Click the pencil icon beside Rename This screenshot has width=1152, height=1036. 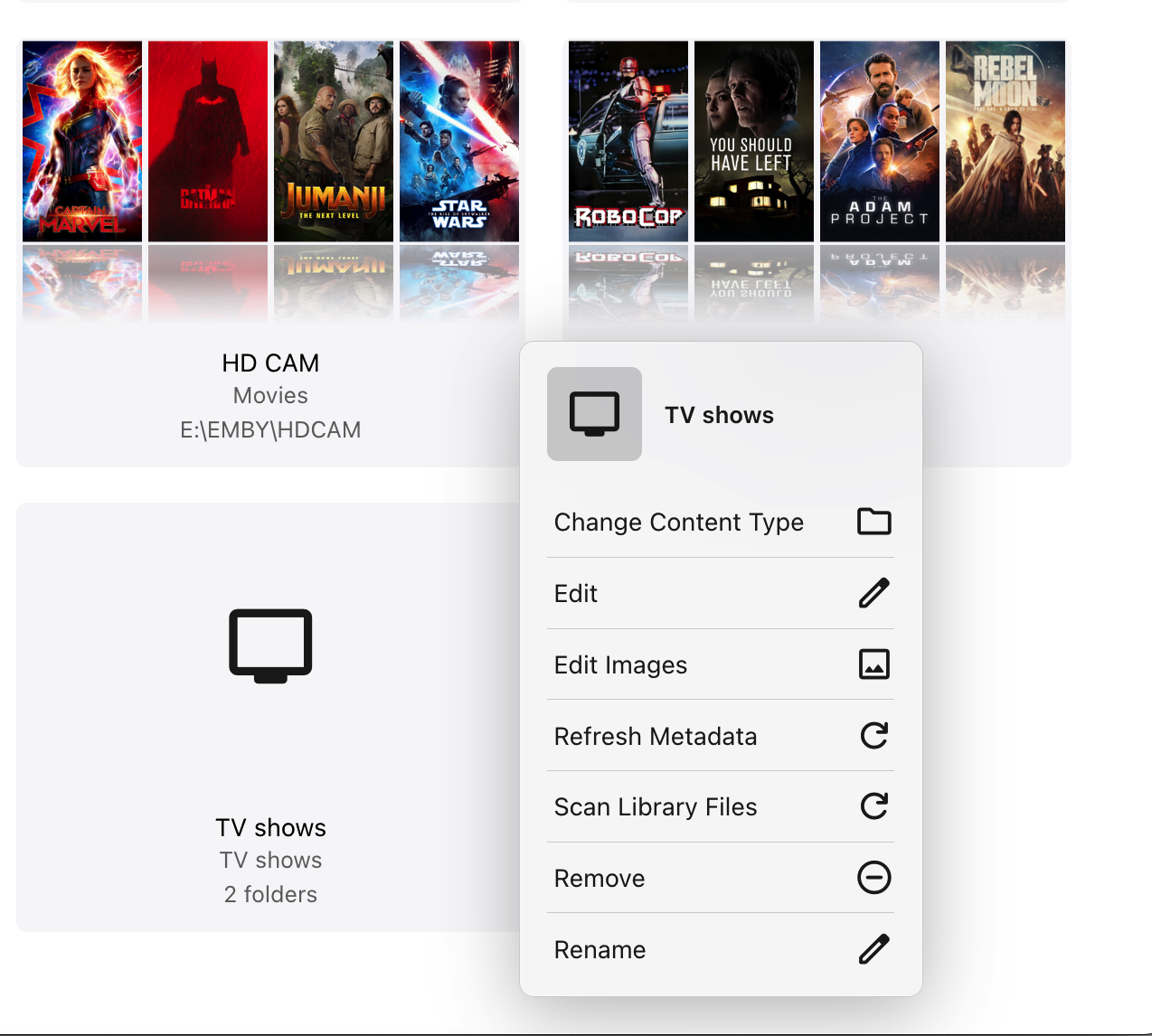tap(873, 949)
